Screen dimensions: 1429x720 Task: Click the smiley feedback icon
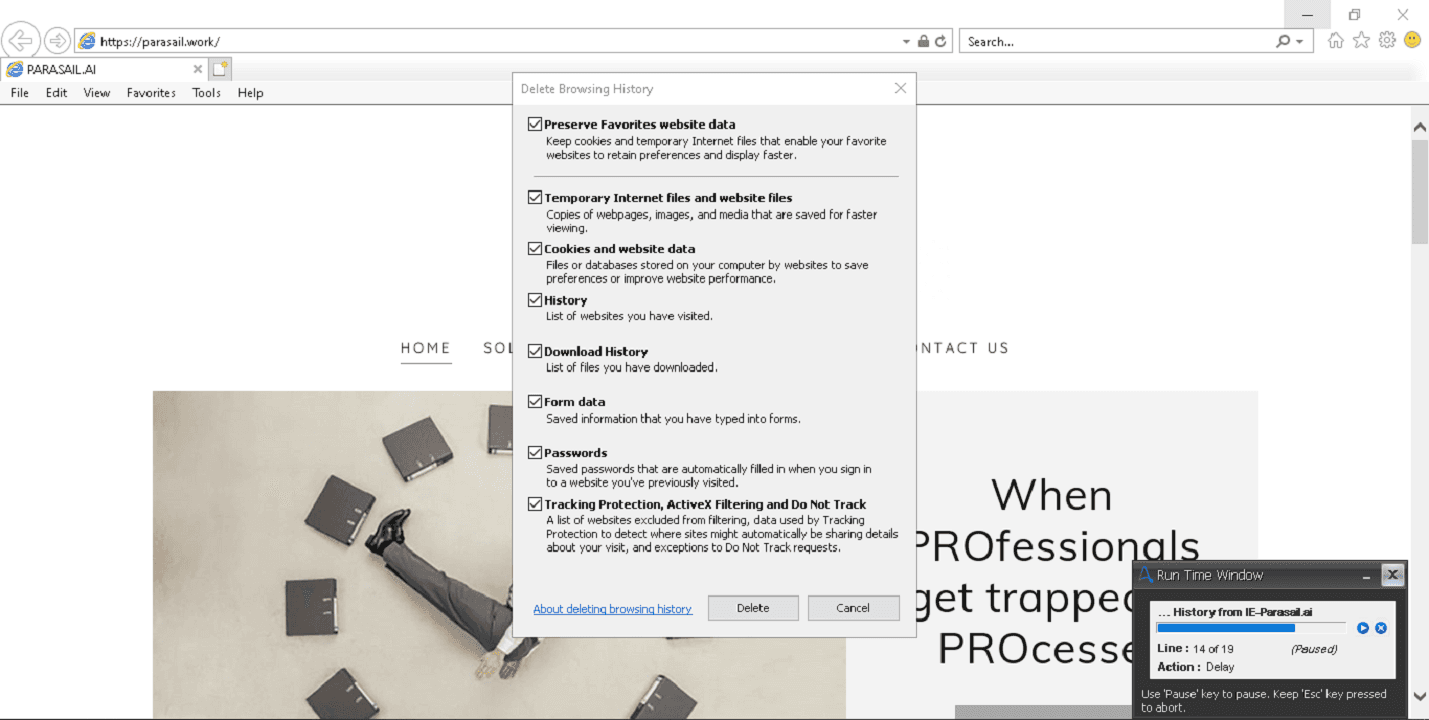tap(1413, 40)
